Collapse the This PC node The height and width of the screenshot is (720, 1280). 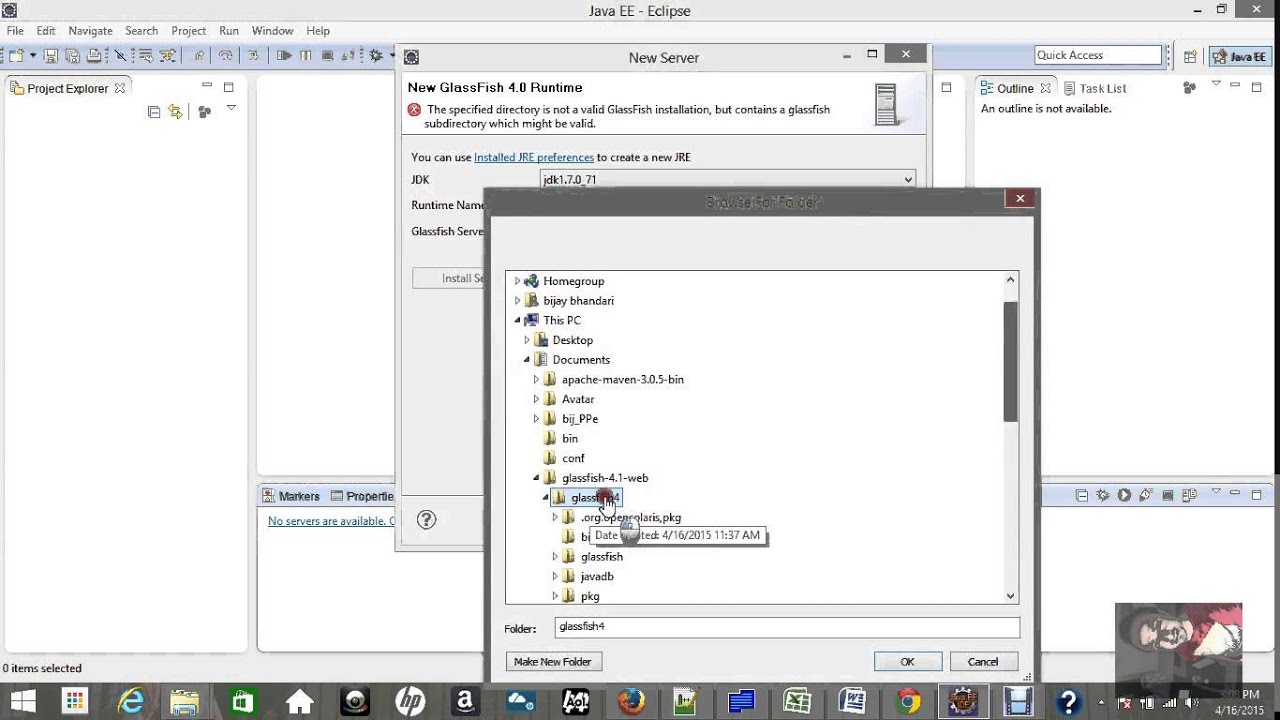(x=517, y=320)
